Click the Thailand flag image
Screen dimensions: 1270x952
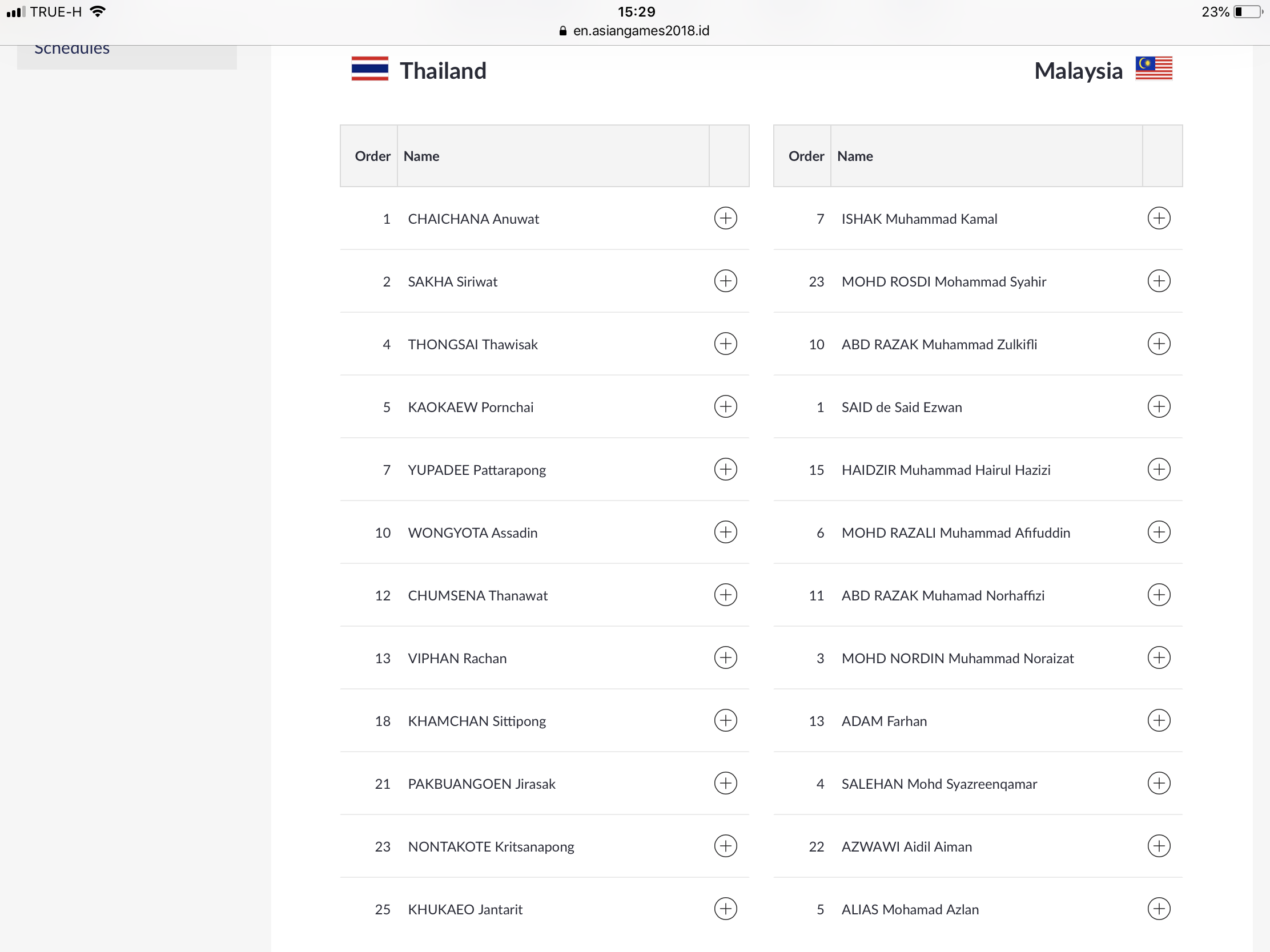coord(369,69)
